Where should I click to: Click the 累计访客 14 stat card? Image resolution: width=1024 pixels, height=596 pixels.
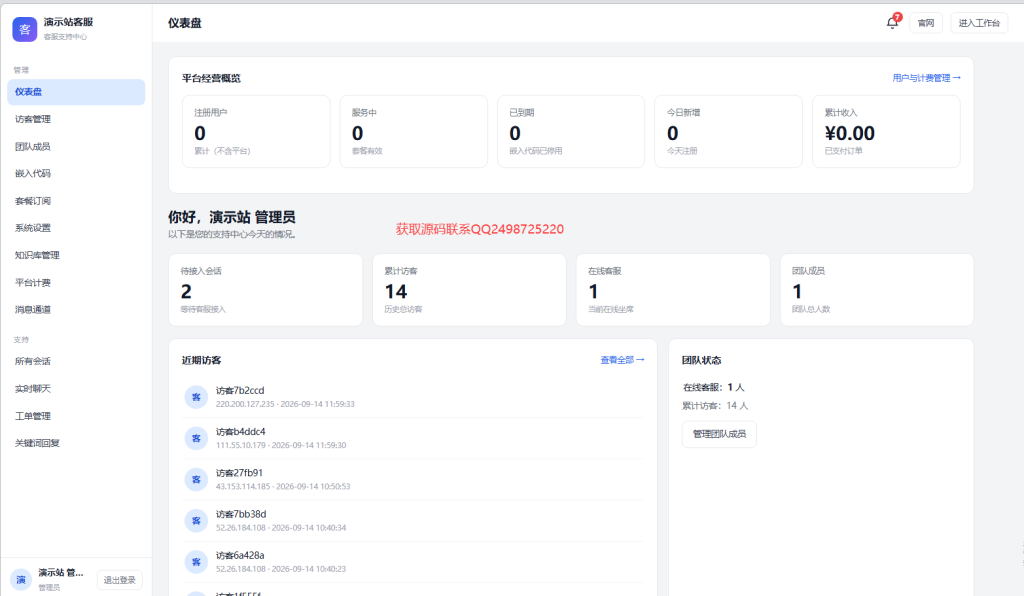(470, 290)
